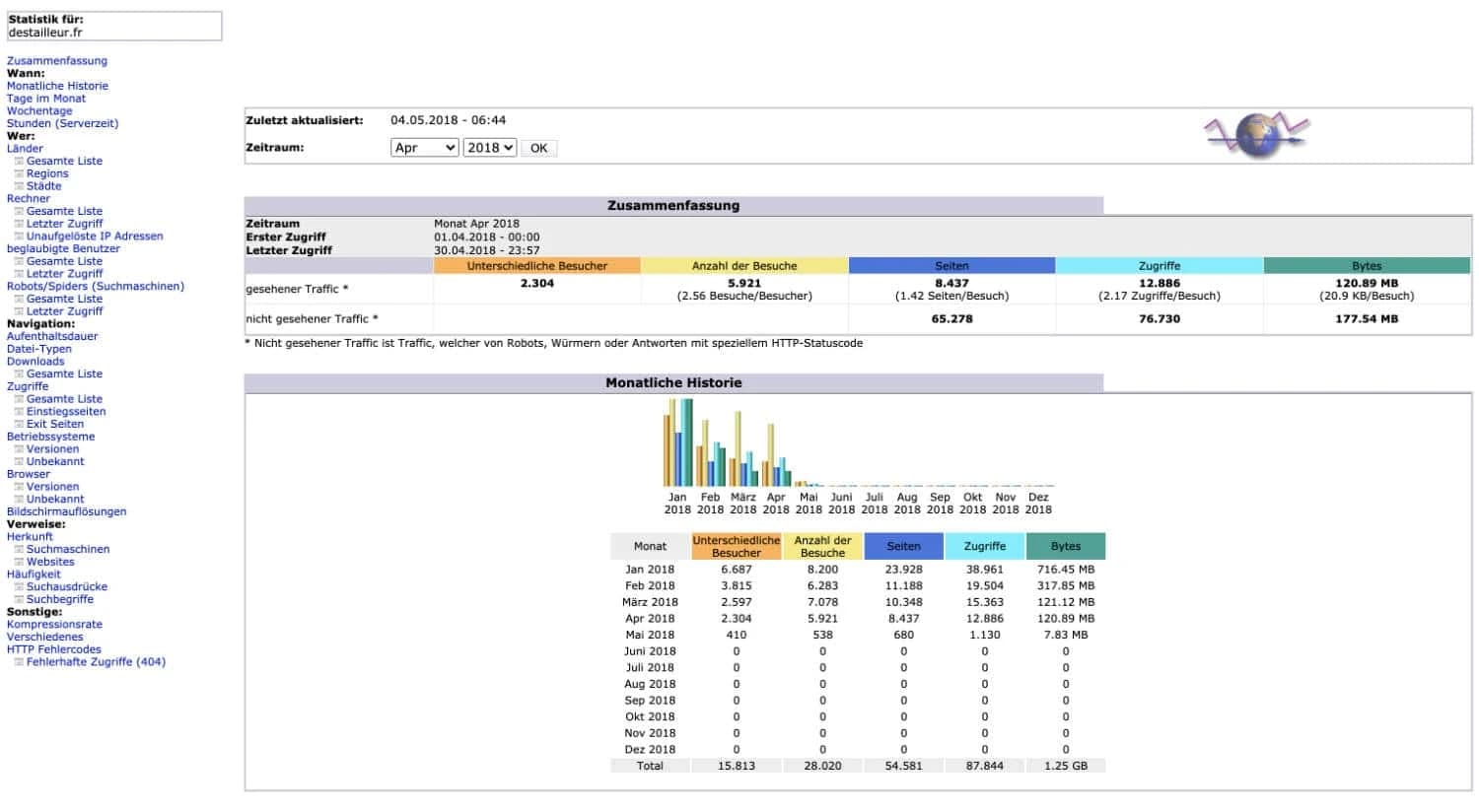Screen dimensions: 1479x812
Task: Select Zusammenfassung in the navigation menu
Action: pyautogui.click(x=57, y=60)
